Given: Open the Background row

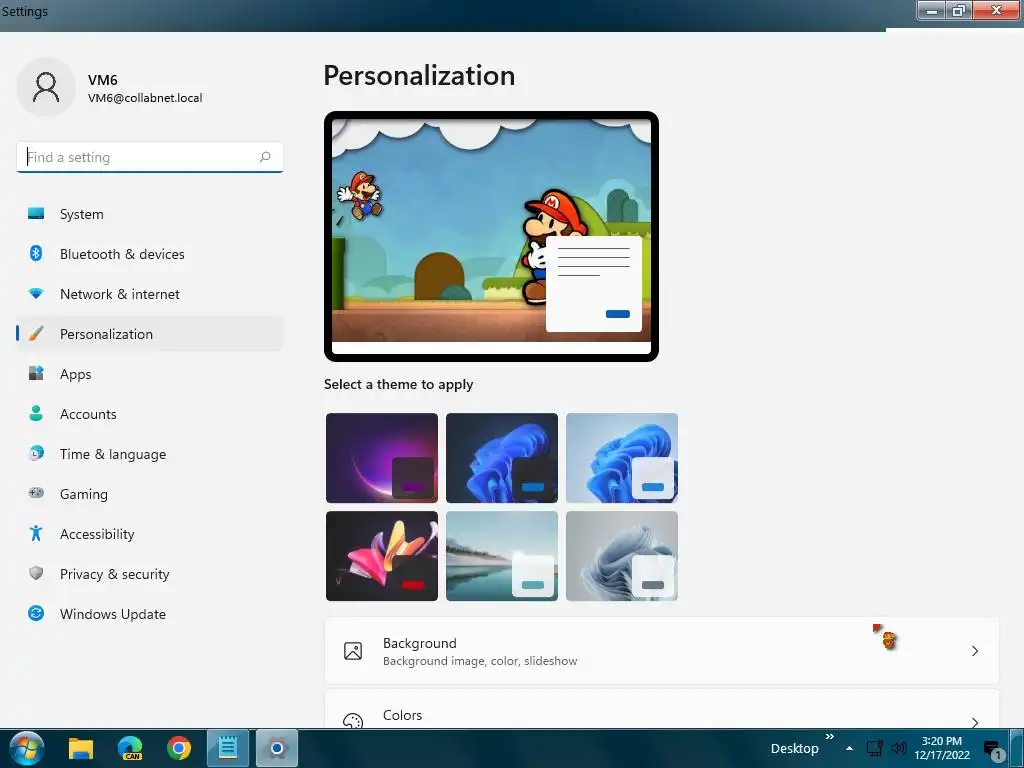Looking at the screenshot, I should tap(662, 651).
